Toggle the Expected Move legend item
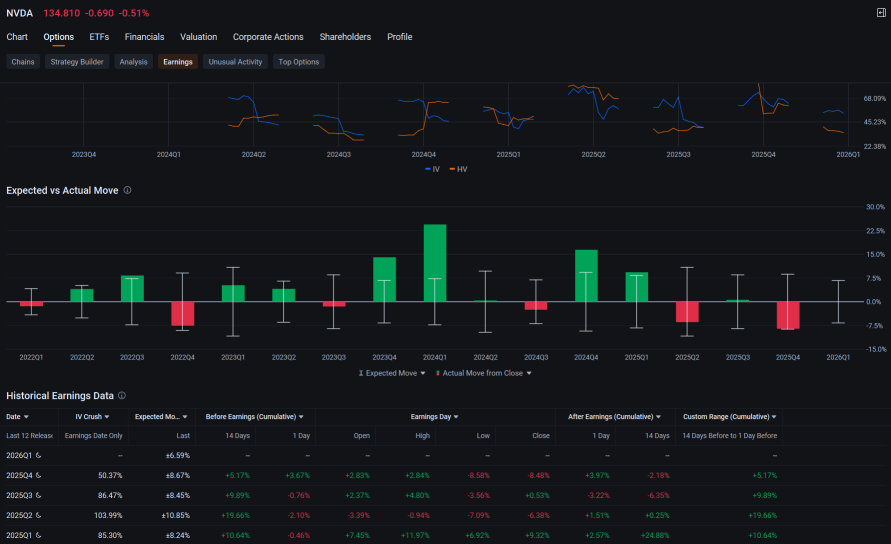891x544 pixels. click(x=391, y=373)
